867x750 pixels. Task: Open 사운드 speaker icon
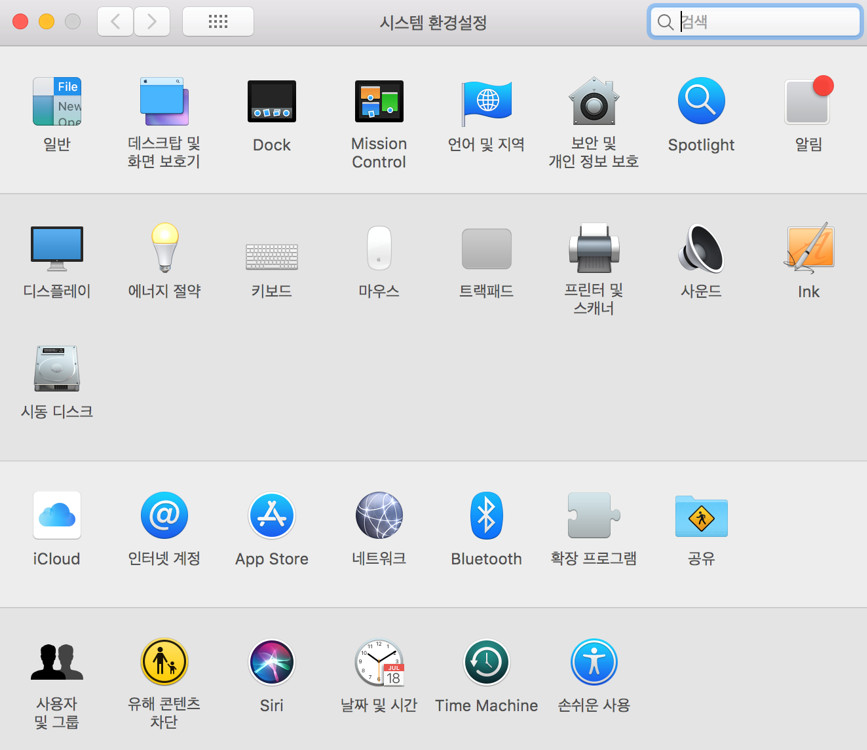point(701,249)
